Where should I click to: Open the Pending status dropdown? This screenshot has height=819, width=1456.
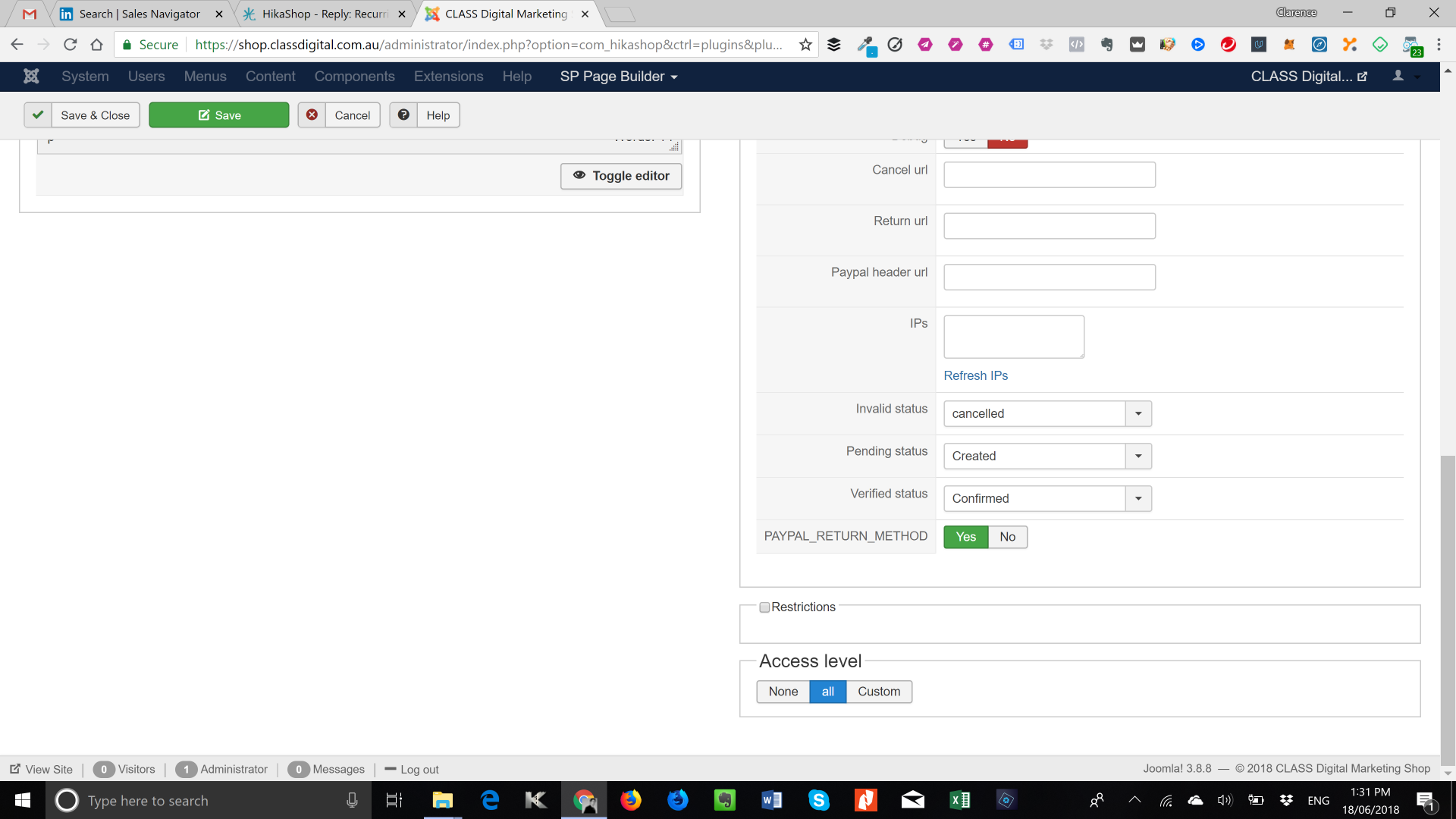point(1137,457)
